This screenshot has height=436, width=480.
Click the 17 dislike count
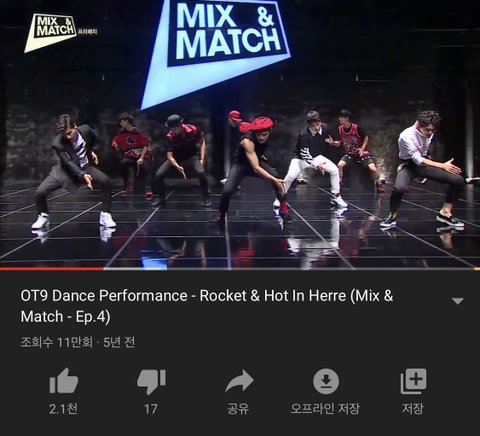click(x=151, y=409)
